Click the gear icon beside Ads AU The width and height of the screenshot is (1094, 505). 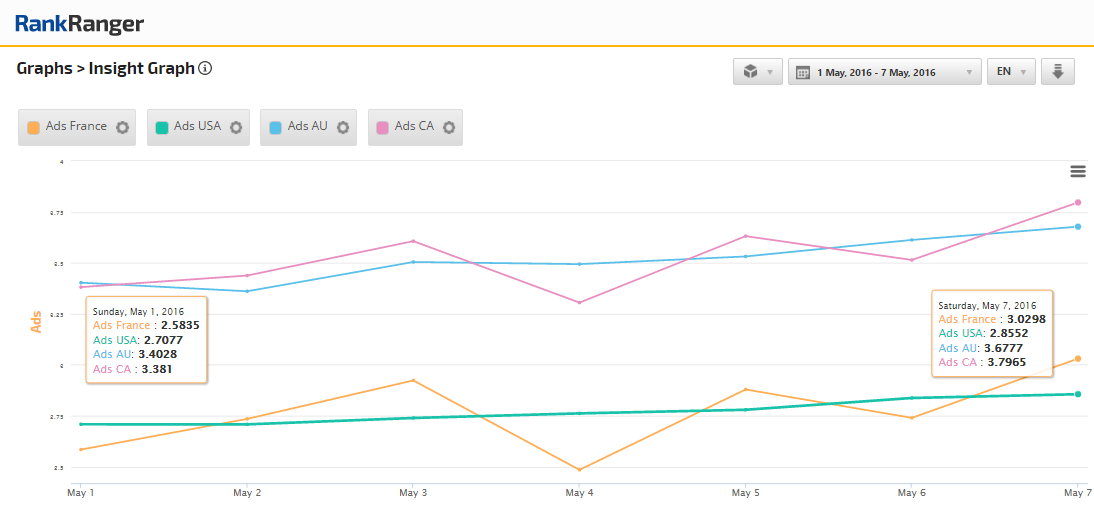(x=343, y=127)
